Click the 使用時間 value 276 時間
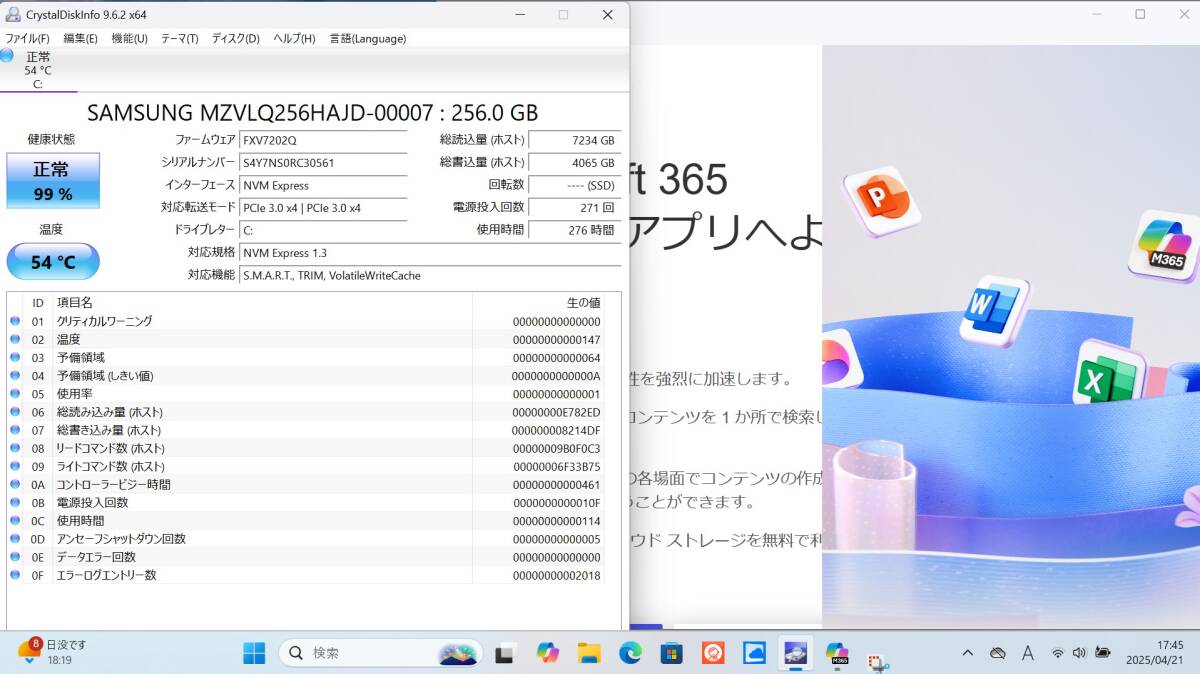The image size is (1200, 674). 574,230
